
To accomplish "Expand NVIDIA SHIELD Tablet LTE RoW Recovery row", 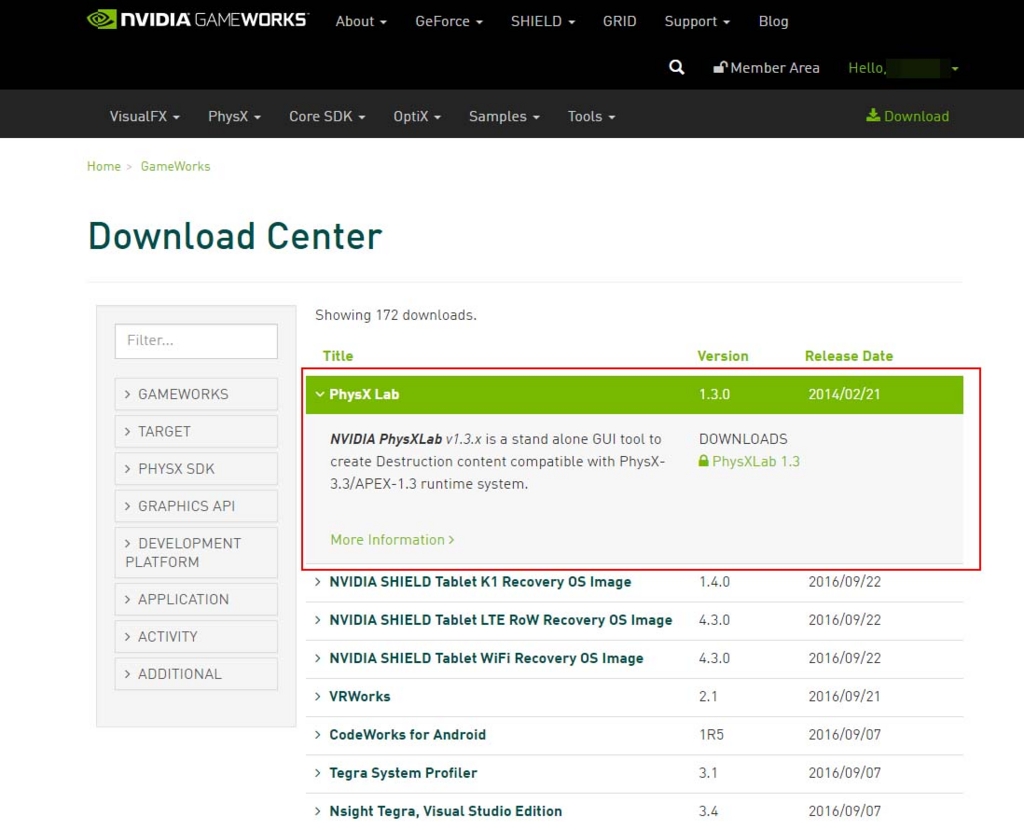I will (x=634, y=620).
